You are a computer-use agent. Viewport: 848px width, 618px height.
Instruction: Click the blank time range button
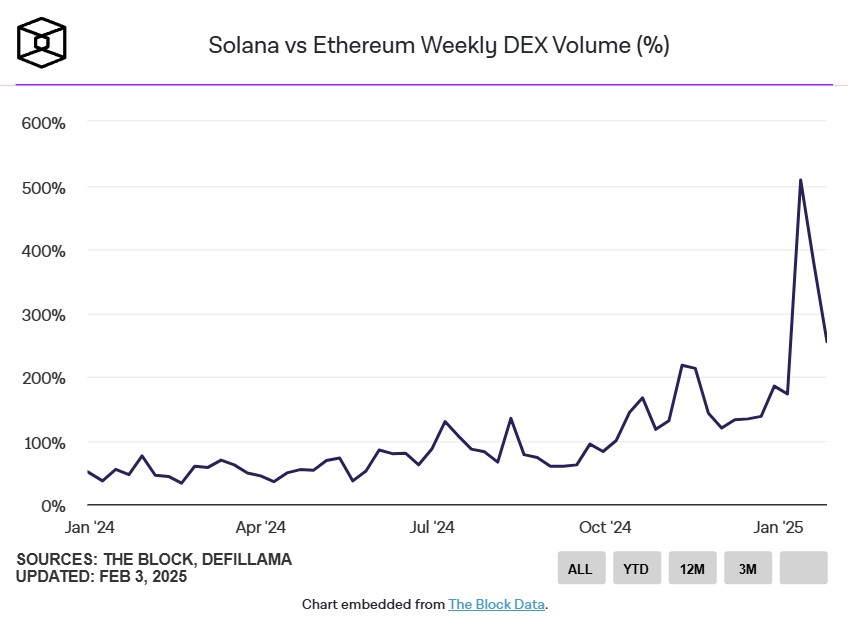coord(802,568)
